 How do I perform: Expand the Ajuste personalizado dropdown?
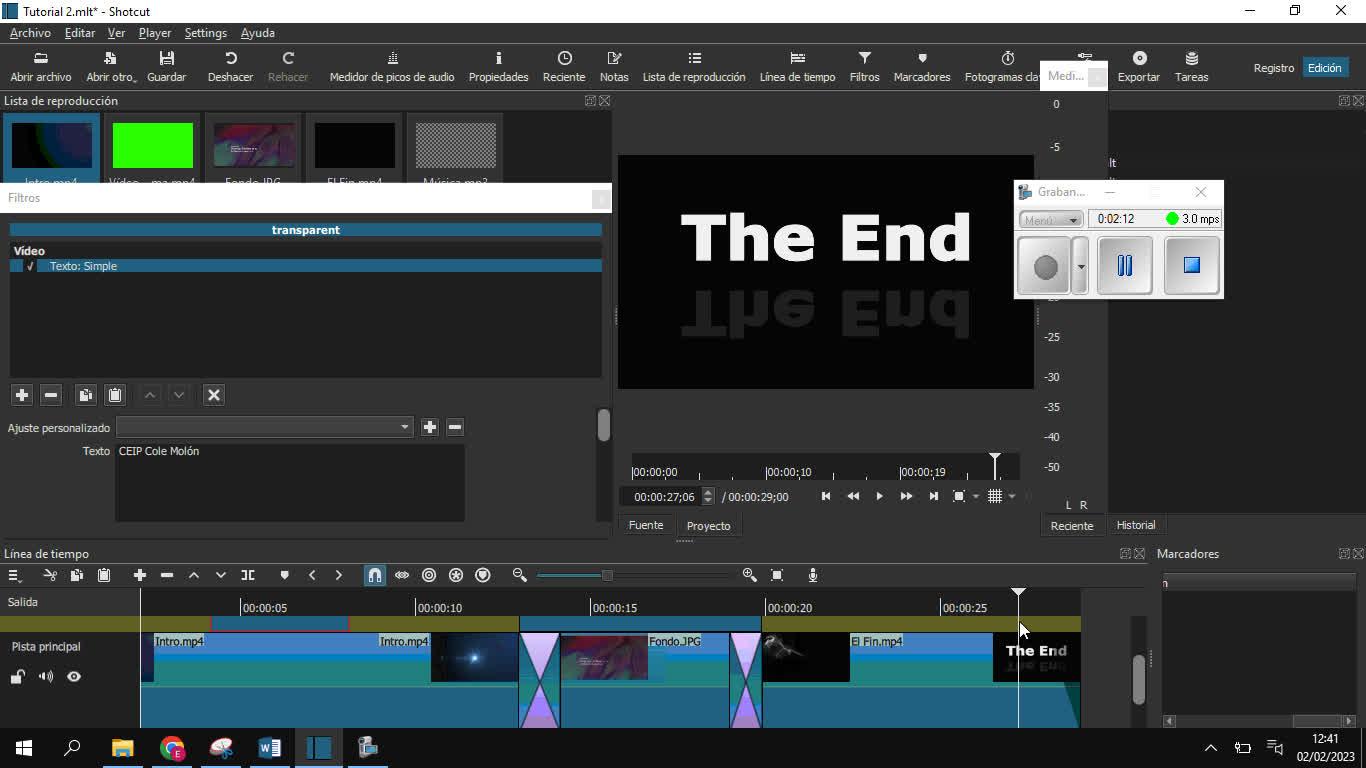(264, 427)
